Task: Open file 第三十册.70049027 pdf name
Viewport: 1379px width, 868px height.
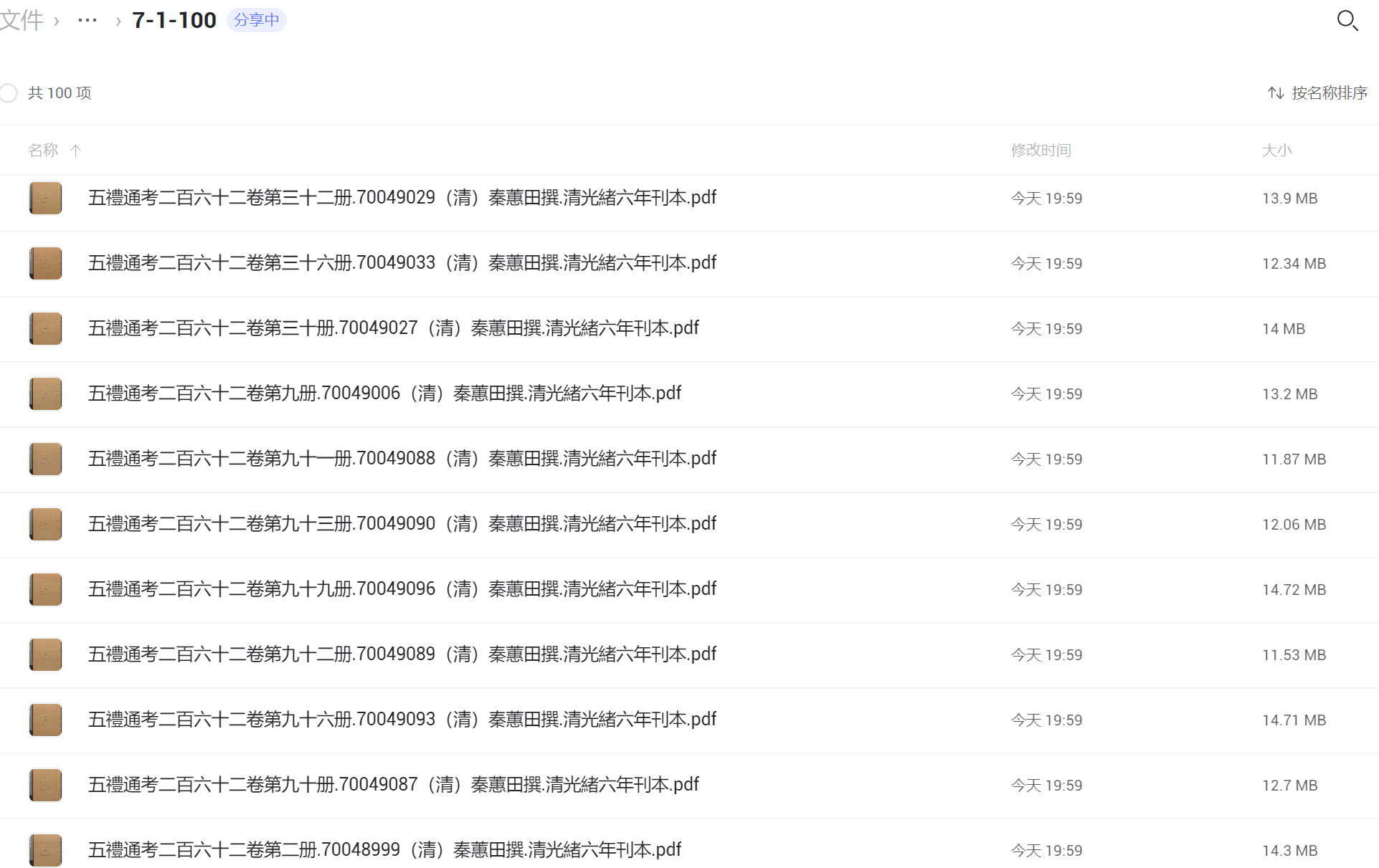Action: click(394, 328)
